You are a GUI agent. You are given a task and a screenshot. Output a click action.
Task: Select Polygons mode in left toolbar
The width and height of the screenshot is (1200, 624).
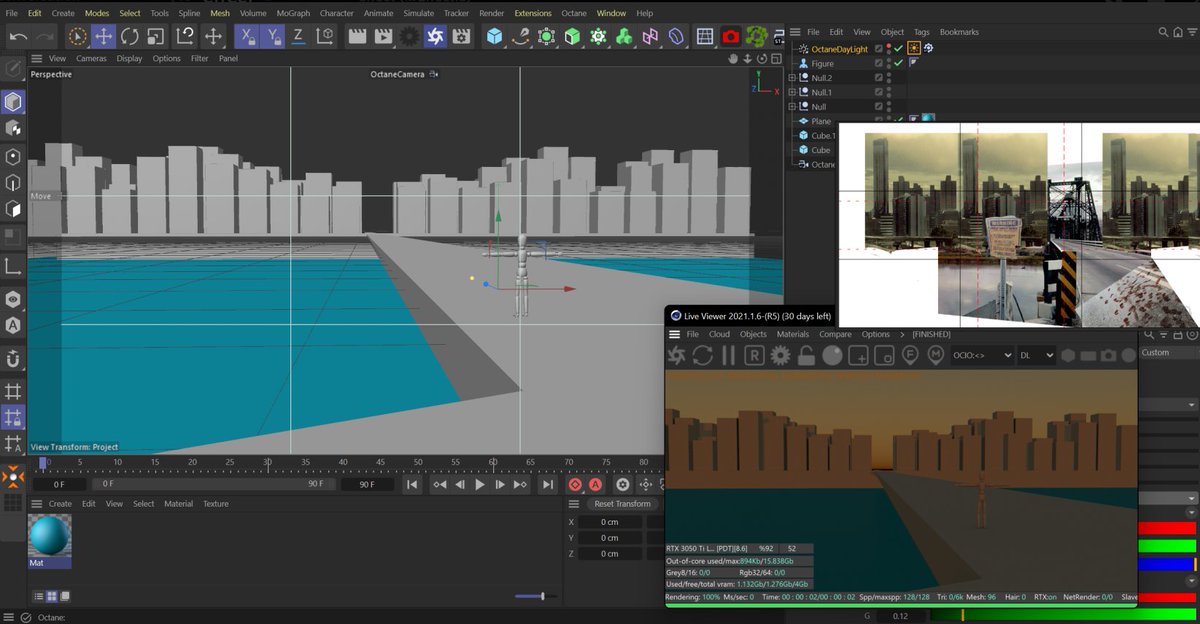click(x=13, y=209)
